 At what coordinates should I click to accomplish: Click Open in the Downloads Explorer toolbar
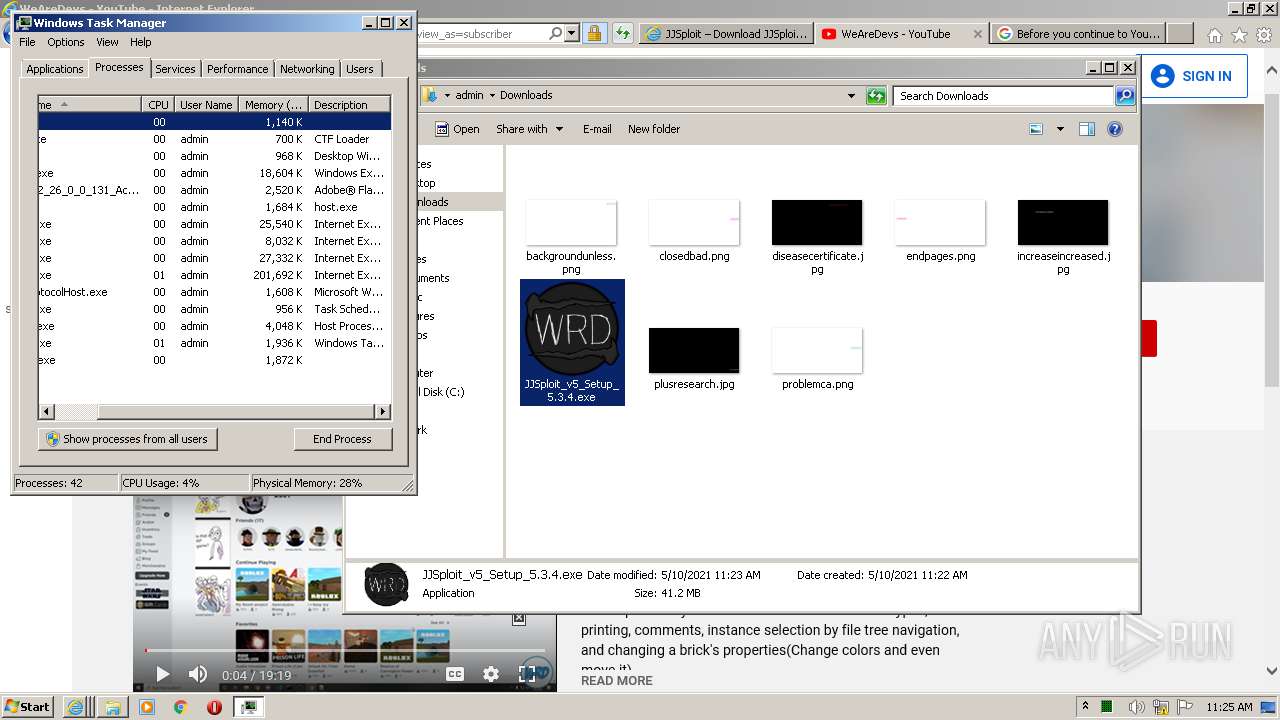[458, 129]
